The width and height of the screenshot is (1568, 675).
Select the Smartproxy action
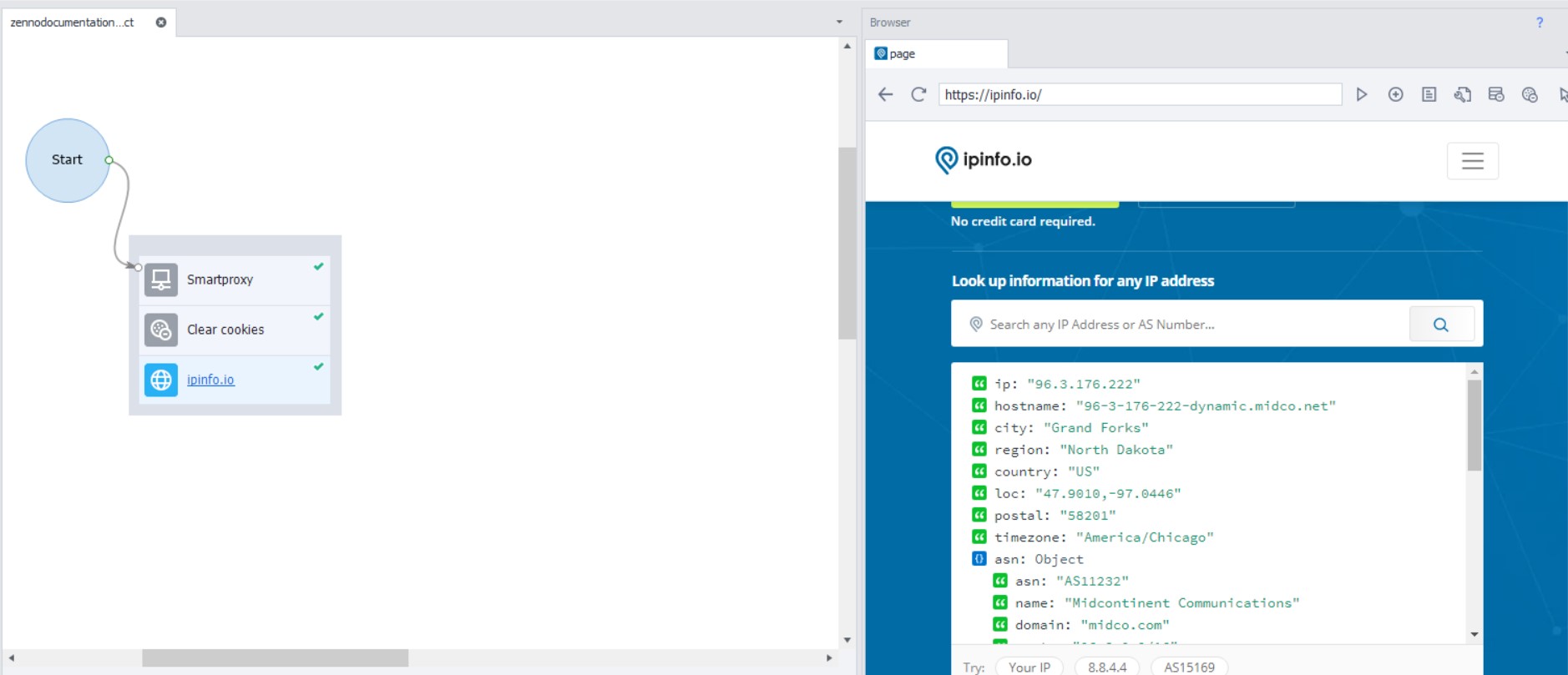235,280
